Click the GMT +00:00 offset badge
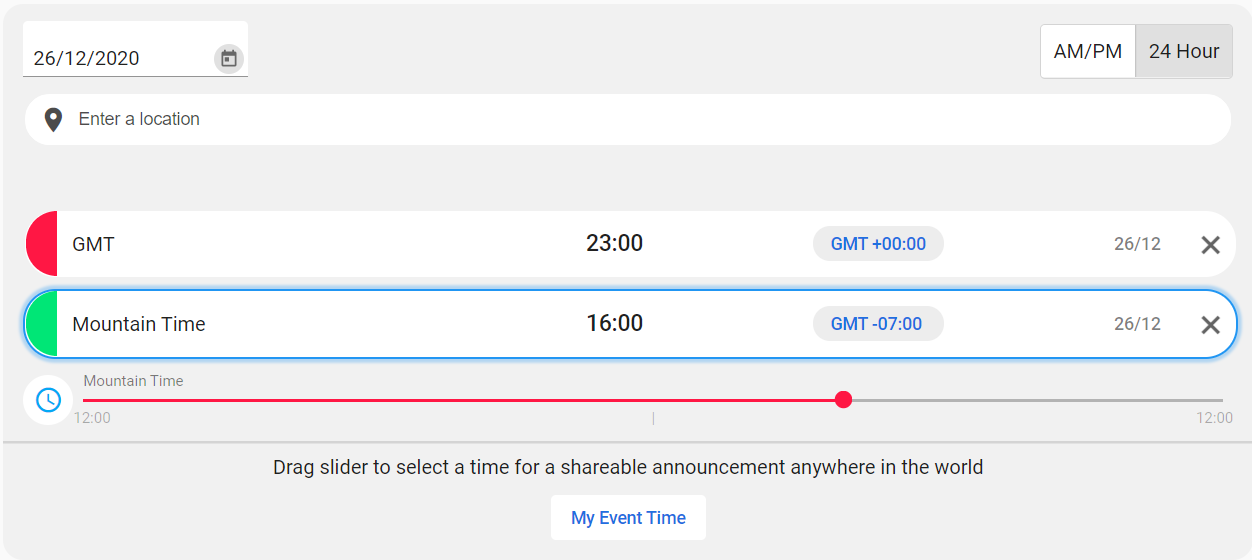The height and width of the screenshot is (560, 1252). pyautogui.click(x=878, y=243)
